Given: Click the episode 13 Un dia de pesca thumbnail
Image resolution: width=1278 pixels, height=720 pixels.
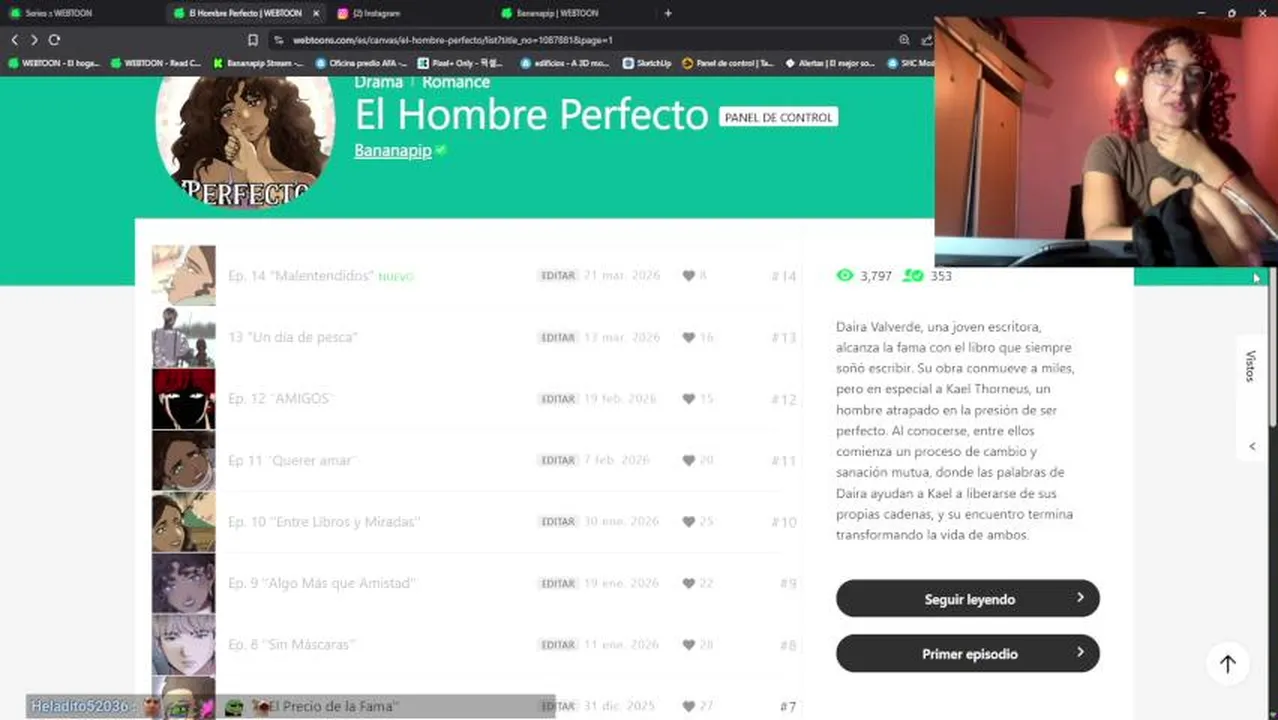Looking at the screenshot, I should pos(183,337).
